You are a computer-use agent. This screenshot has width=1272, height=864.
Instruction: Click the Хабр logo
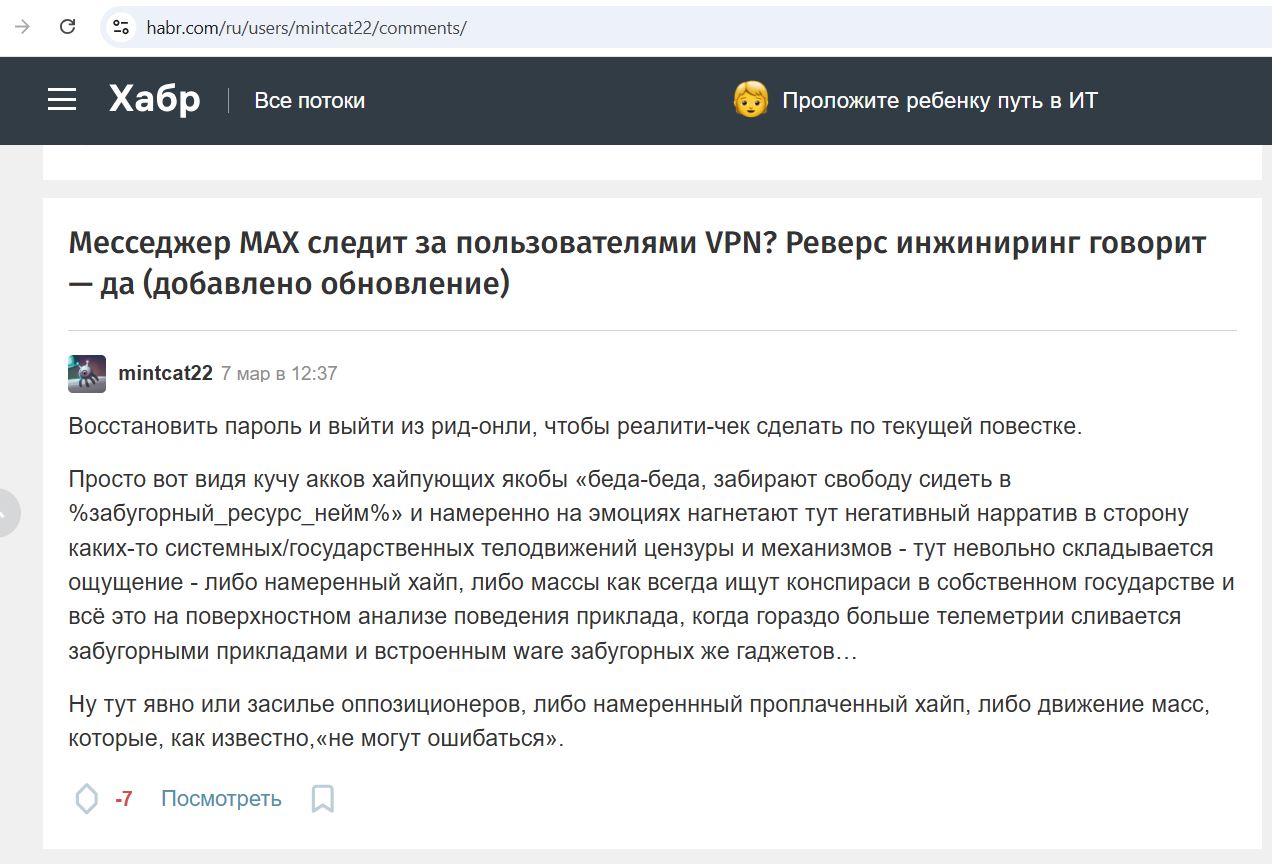click(154, 100)
